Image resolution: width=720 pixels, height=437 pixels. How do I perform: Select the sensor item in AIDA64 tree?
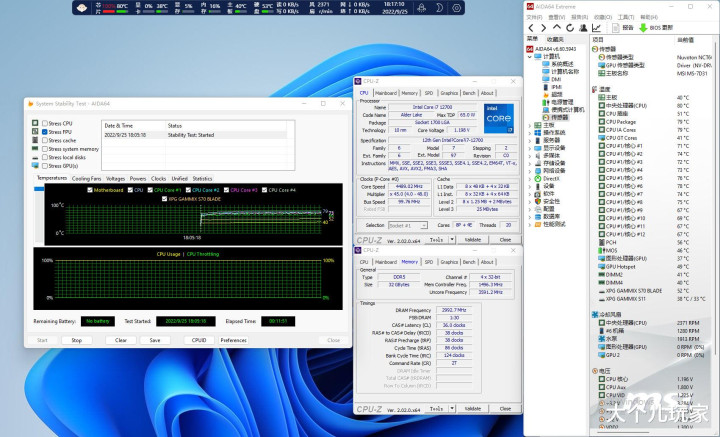coord(559,118)
